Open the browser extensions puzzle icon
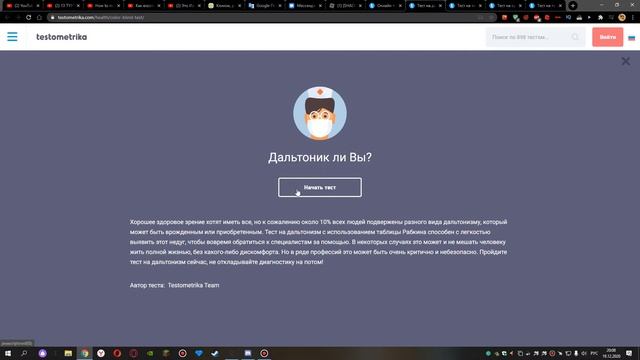The image size is (640, 360). (x=600, y=18)
